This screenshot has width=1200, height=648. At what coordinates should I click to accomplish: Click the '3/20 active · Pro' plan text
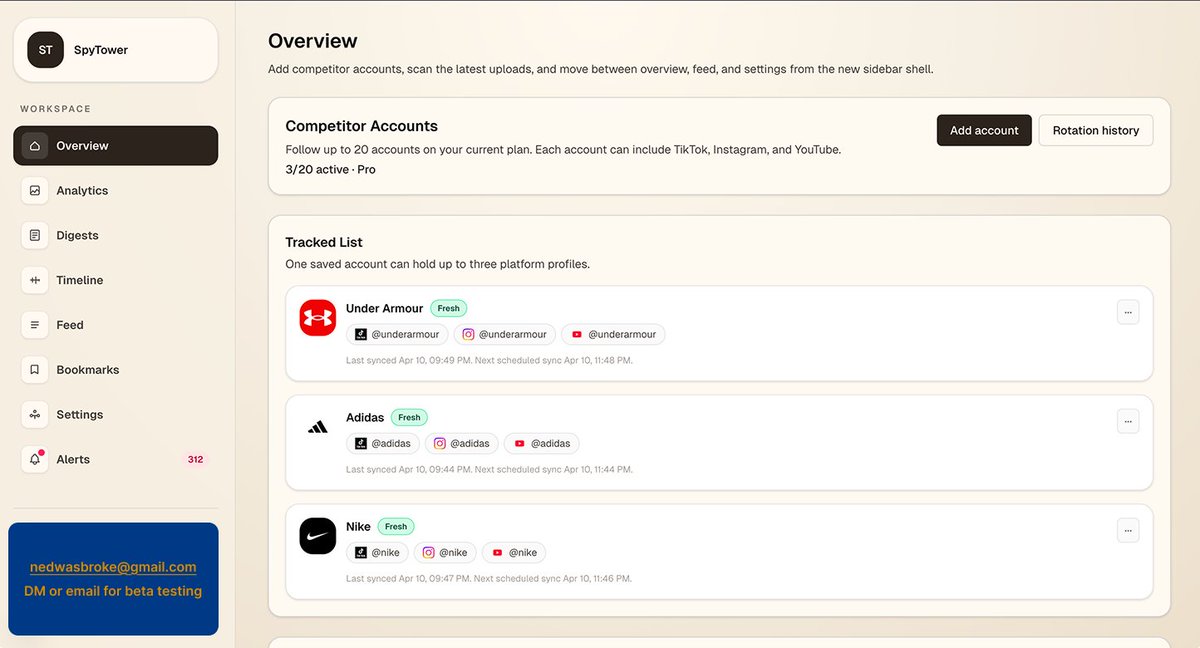(x=330, y=170)
